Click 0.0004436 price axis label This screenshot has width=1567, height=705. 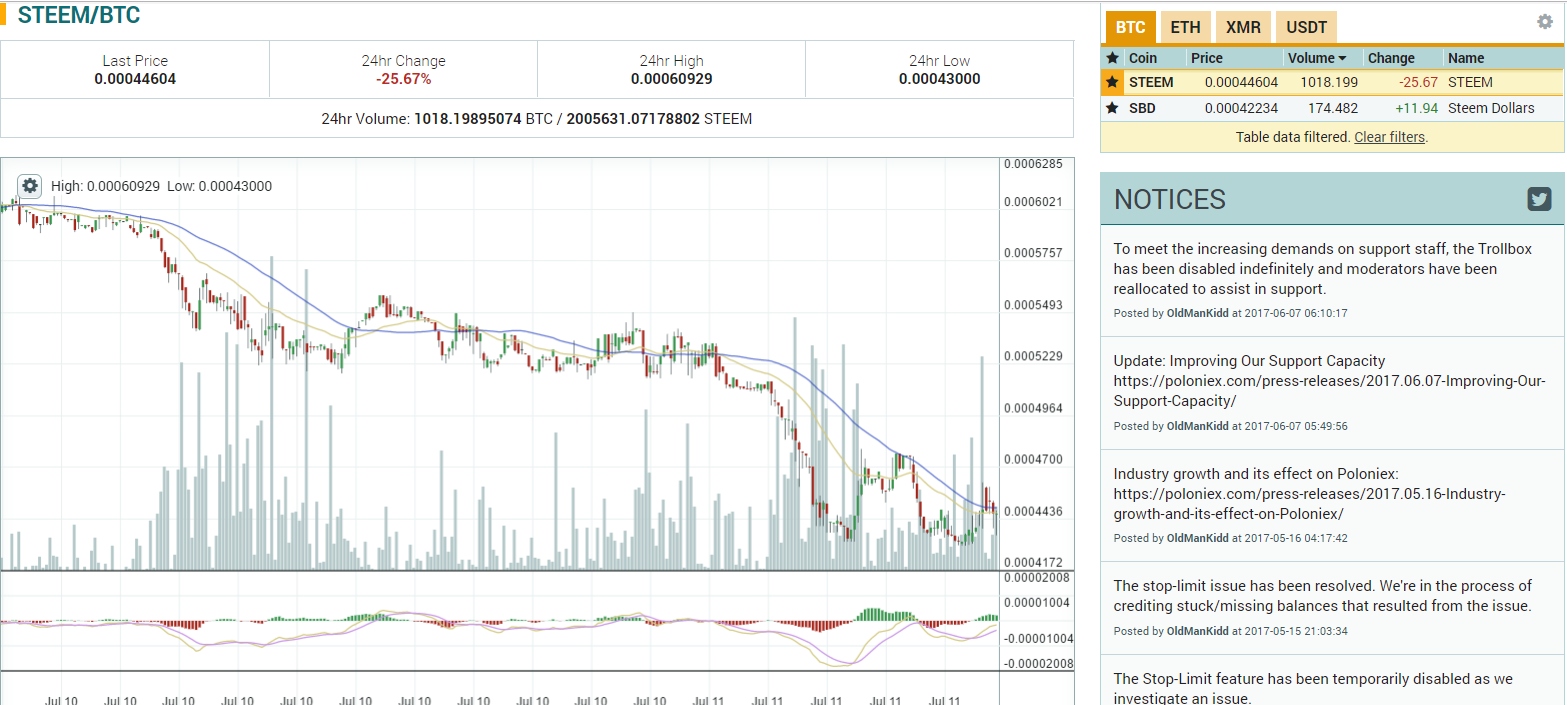1033,511
